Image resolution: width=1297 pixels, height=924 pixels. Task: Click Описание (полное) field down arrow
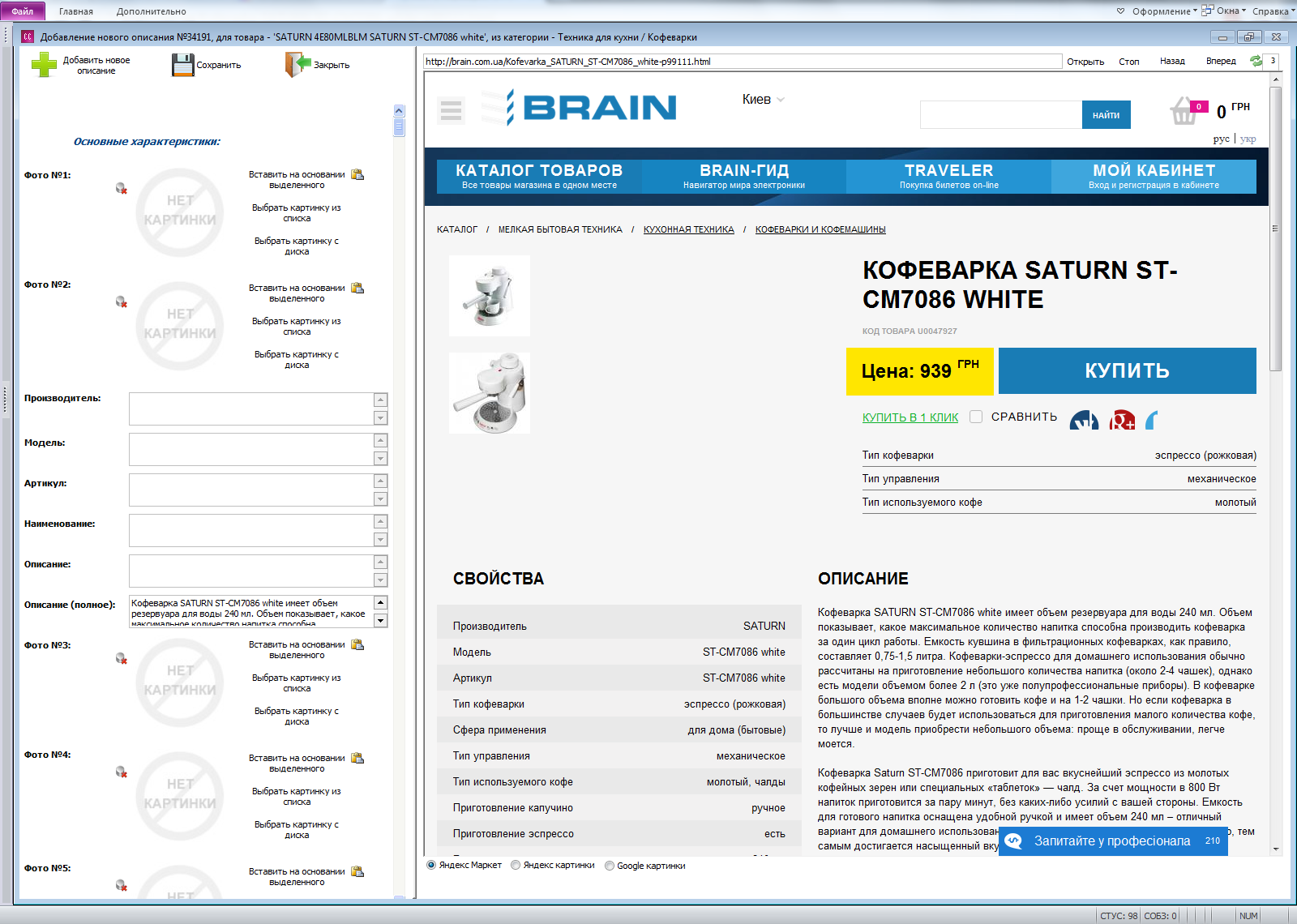[380, 620]
